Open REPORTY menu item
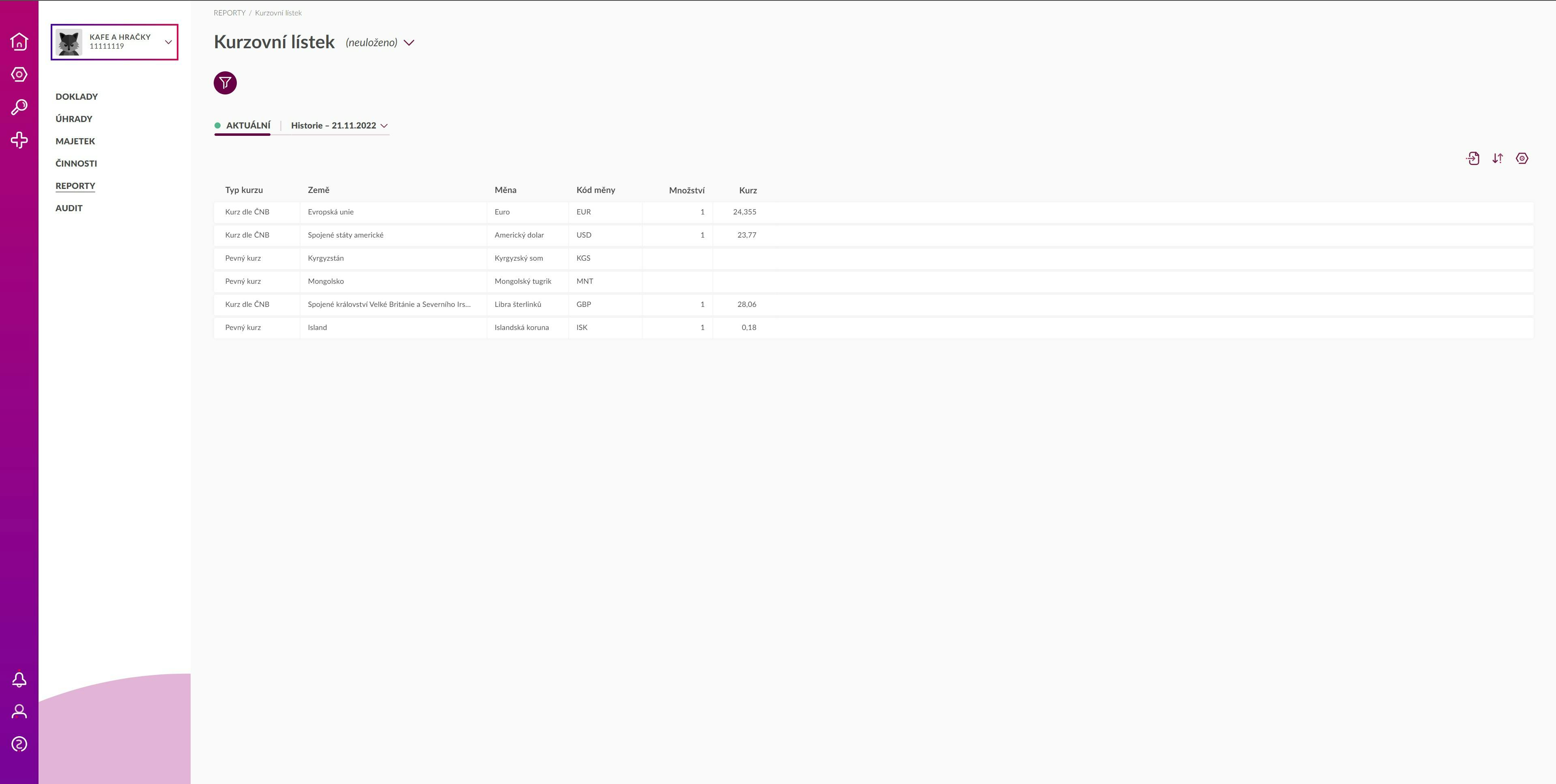The height and width of the screenshot is (784, 1556). tap(75, 186)
